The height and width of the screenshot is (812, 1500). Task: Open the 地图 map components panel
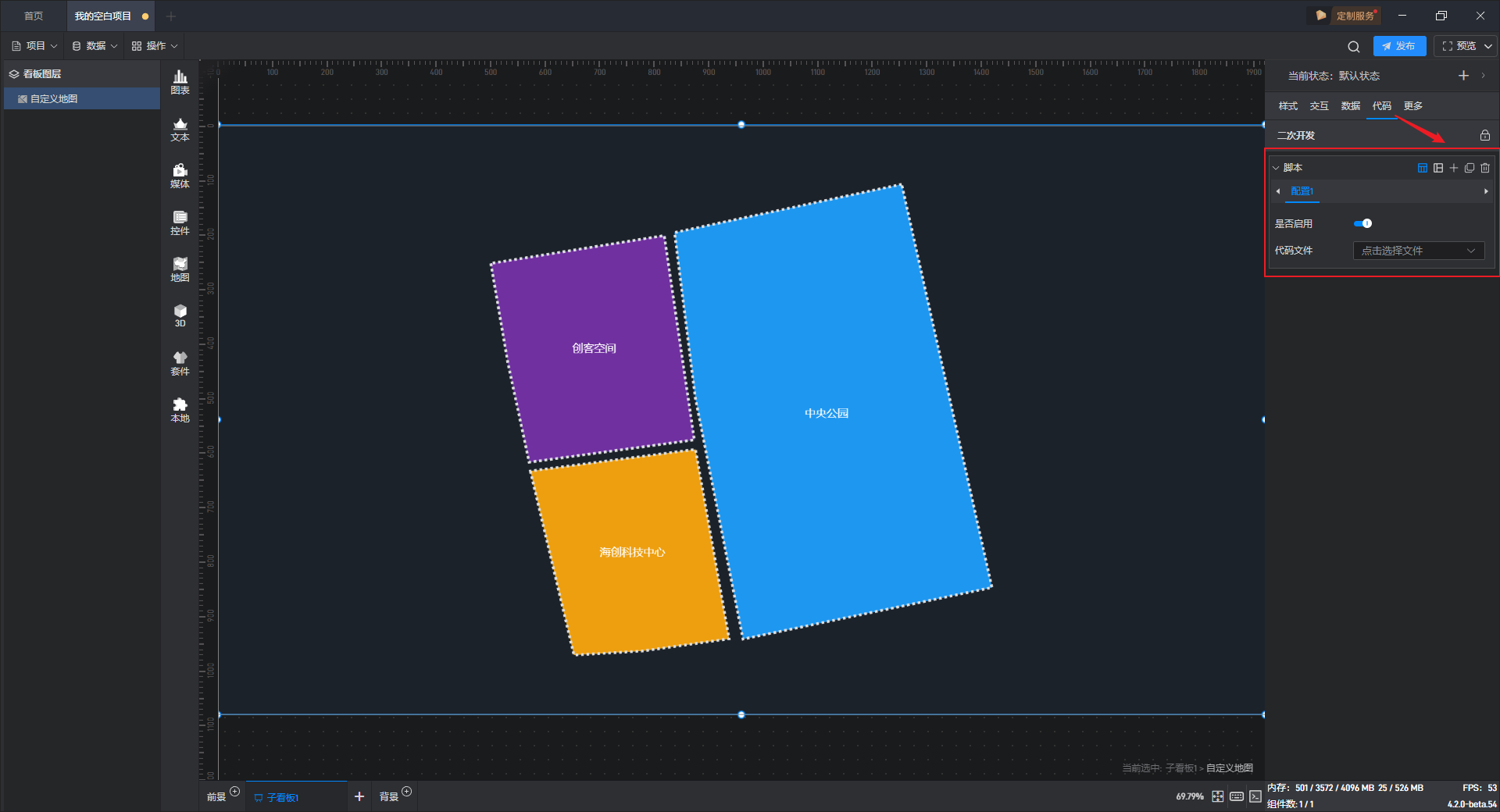pos(180,269)
